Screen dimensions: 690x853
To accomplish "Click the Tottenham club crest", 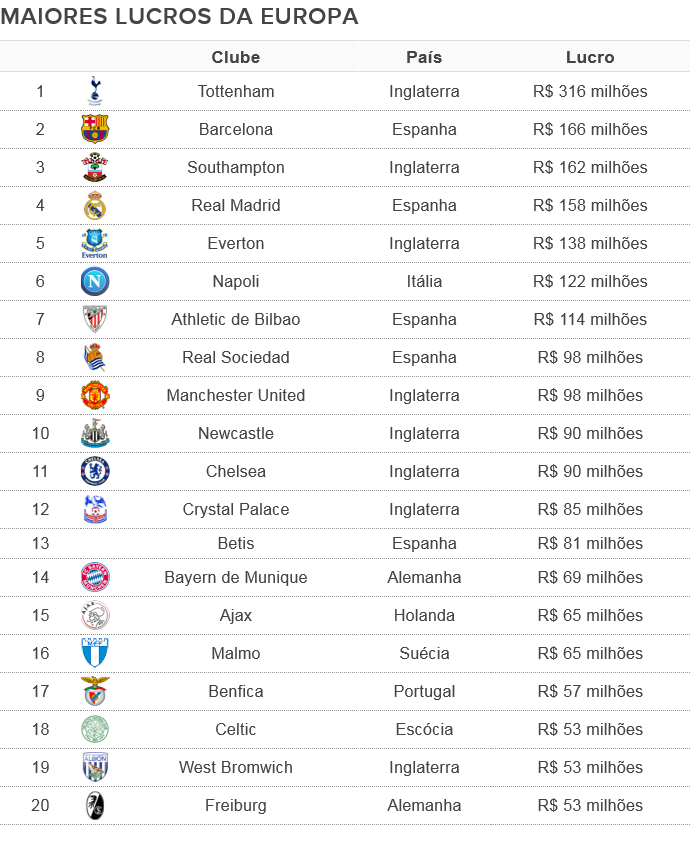I will pos(95,91).
